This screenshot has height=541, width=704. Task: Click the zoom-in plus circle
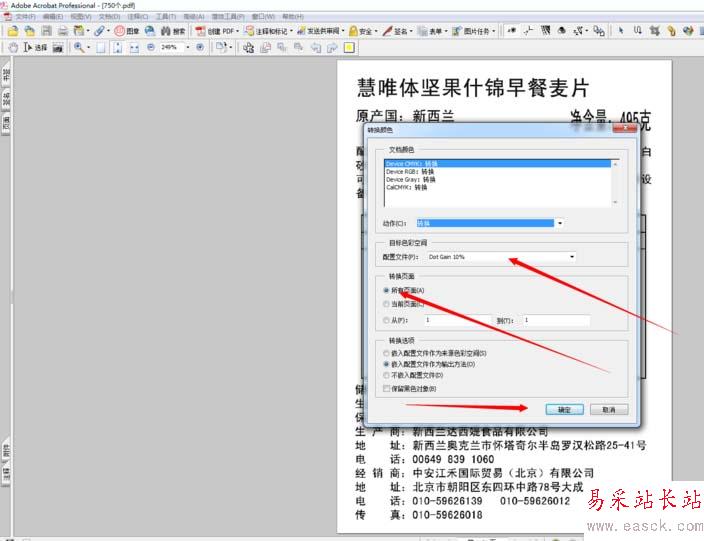tap(200, 47)
